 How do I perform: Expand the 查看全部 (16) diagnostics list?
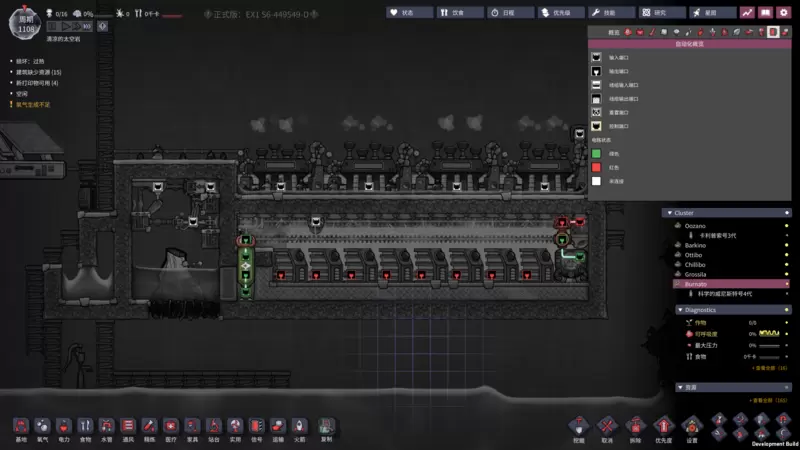(x=769, y=368)
